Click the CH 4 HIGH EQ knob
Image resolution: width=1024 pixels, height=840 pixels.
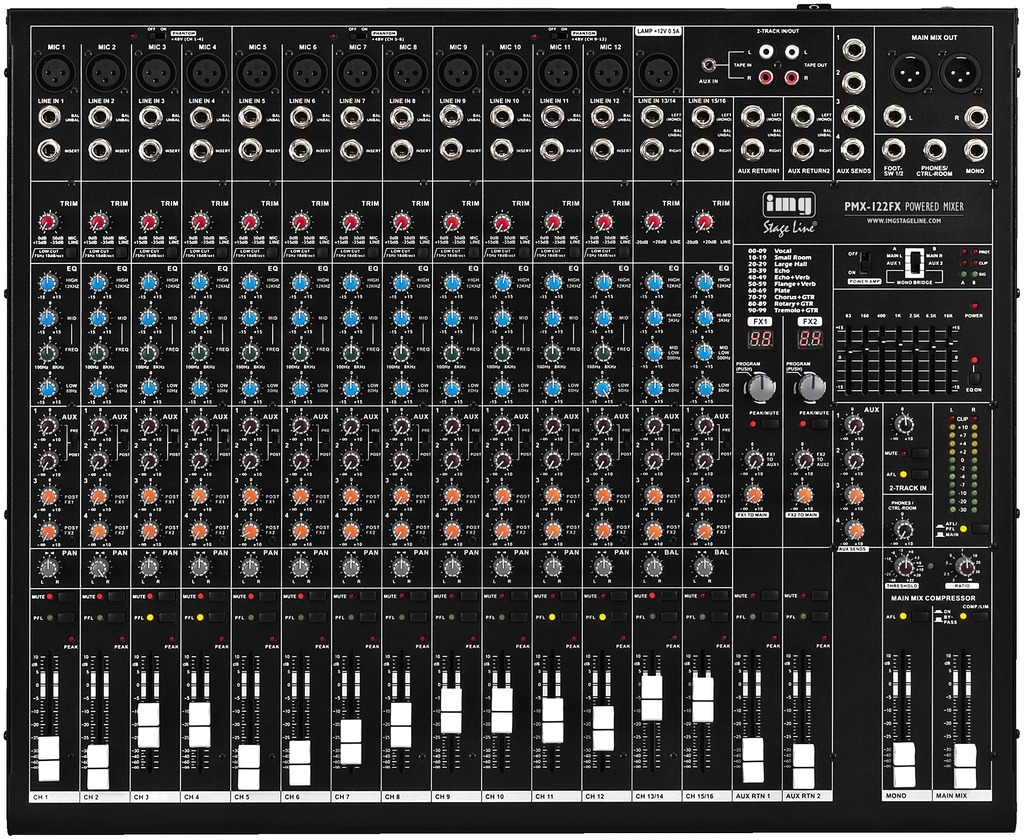pos(199,283)
